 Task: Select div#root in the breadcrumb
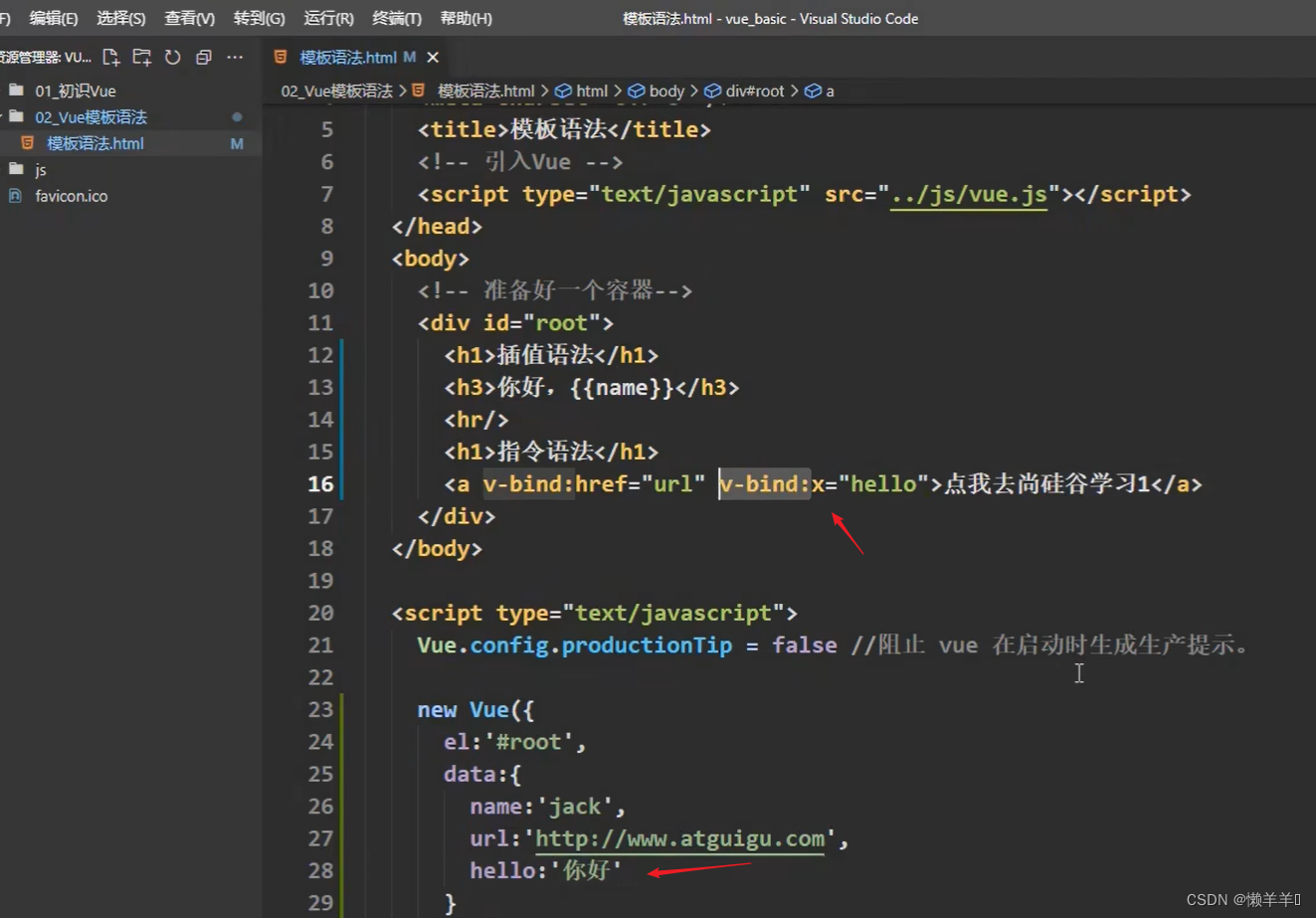pos(754,92)
